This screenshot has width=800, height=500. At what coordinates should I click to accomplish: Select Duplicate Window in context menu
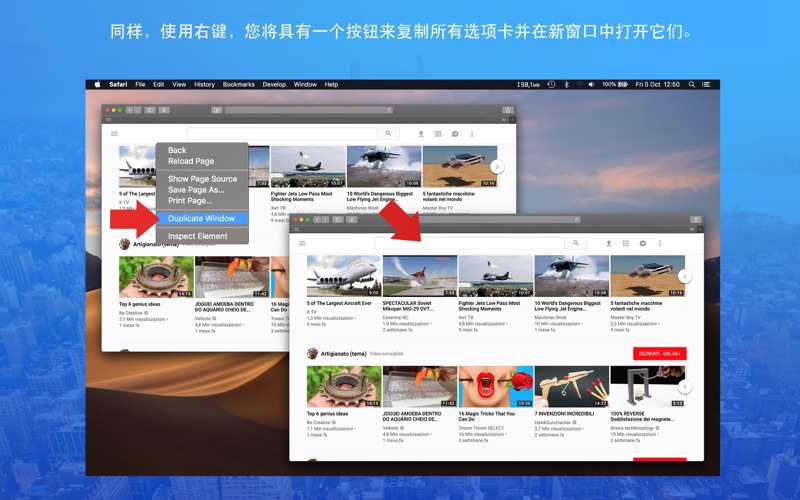click(202, 218)
